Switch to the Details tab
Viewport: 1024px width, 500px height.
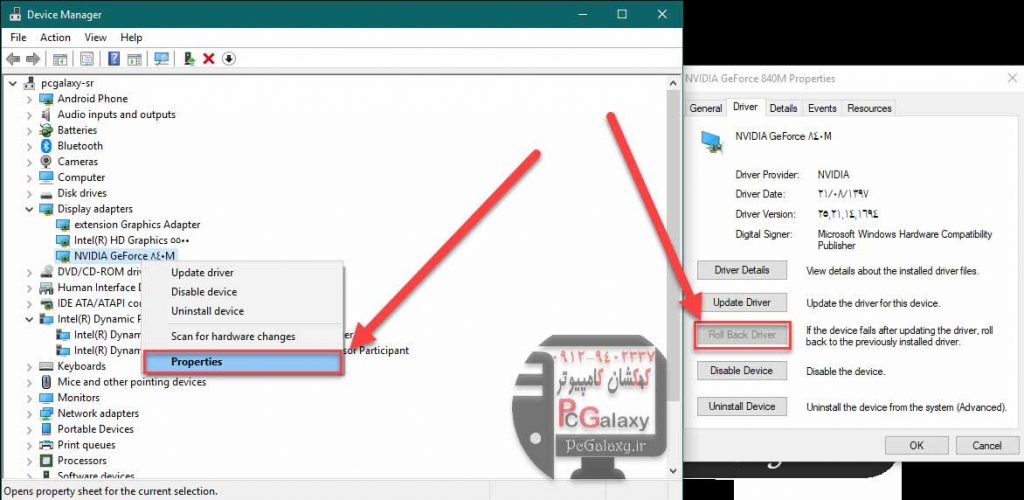coord(783,108)
